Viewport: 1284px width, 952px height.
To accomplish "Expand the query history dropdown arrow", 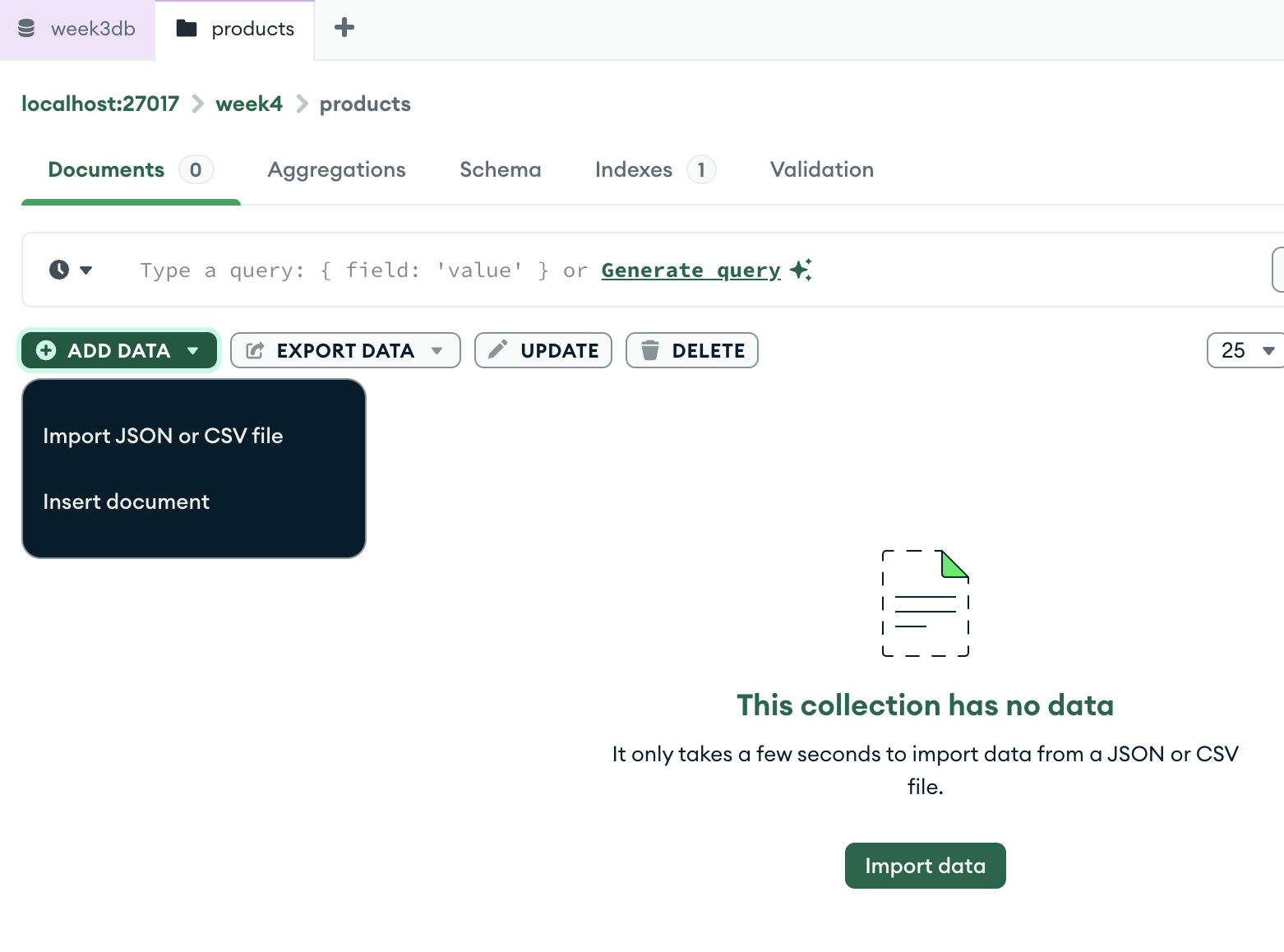I will point(86,270).
